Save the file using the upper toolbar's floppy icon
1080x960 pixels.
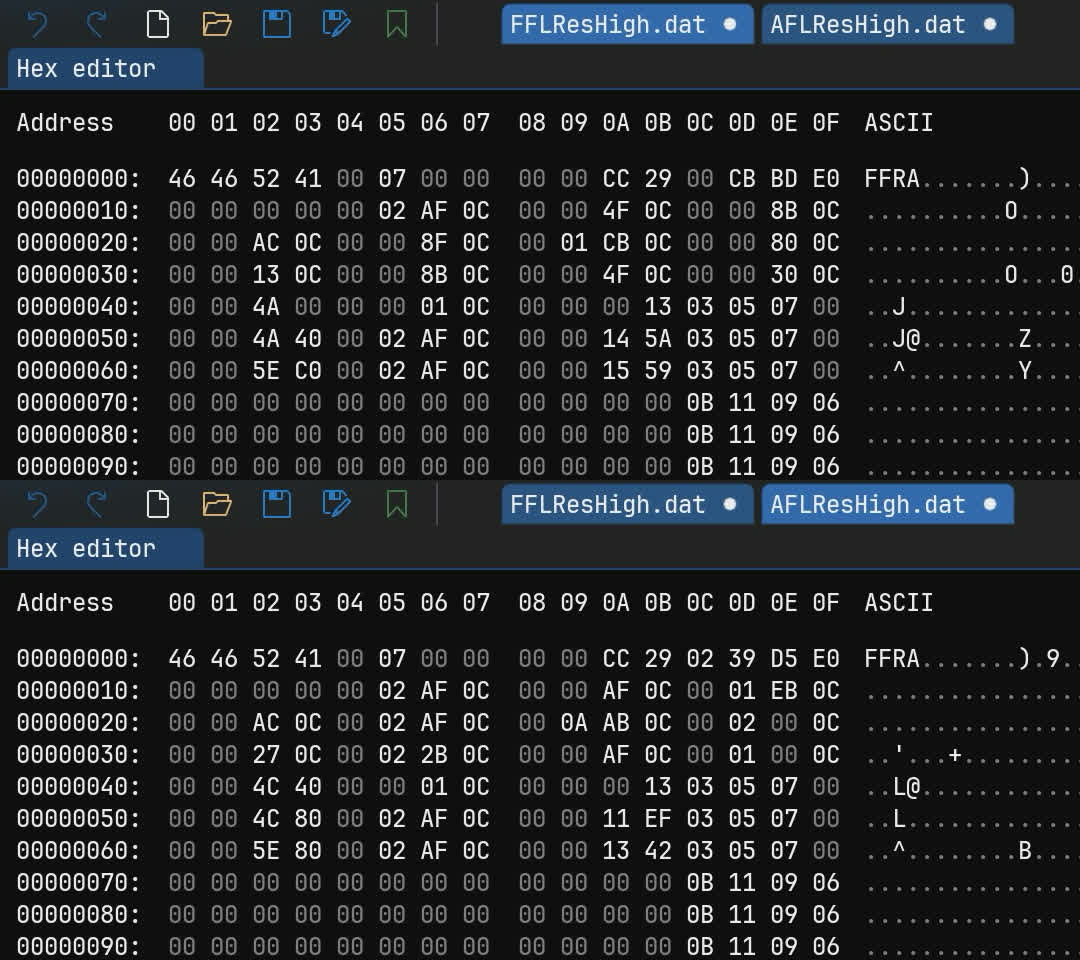click(x=277, y=24)
